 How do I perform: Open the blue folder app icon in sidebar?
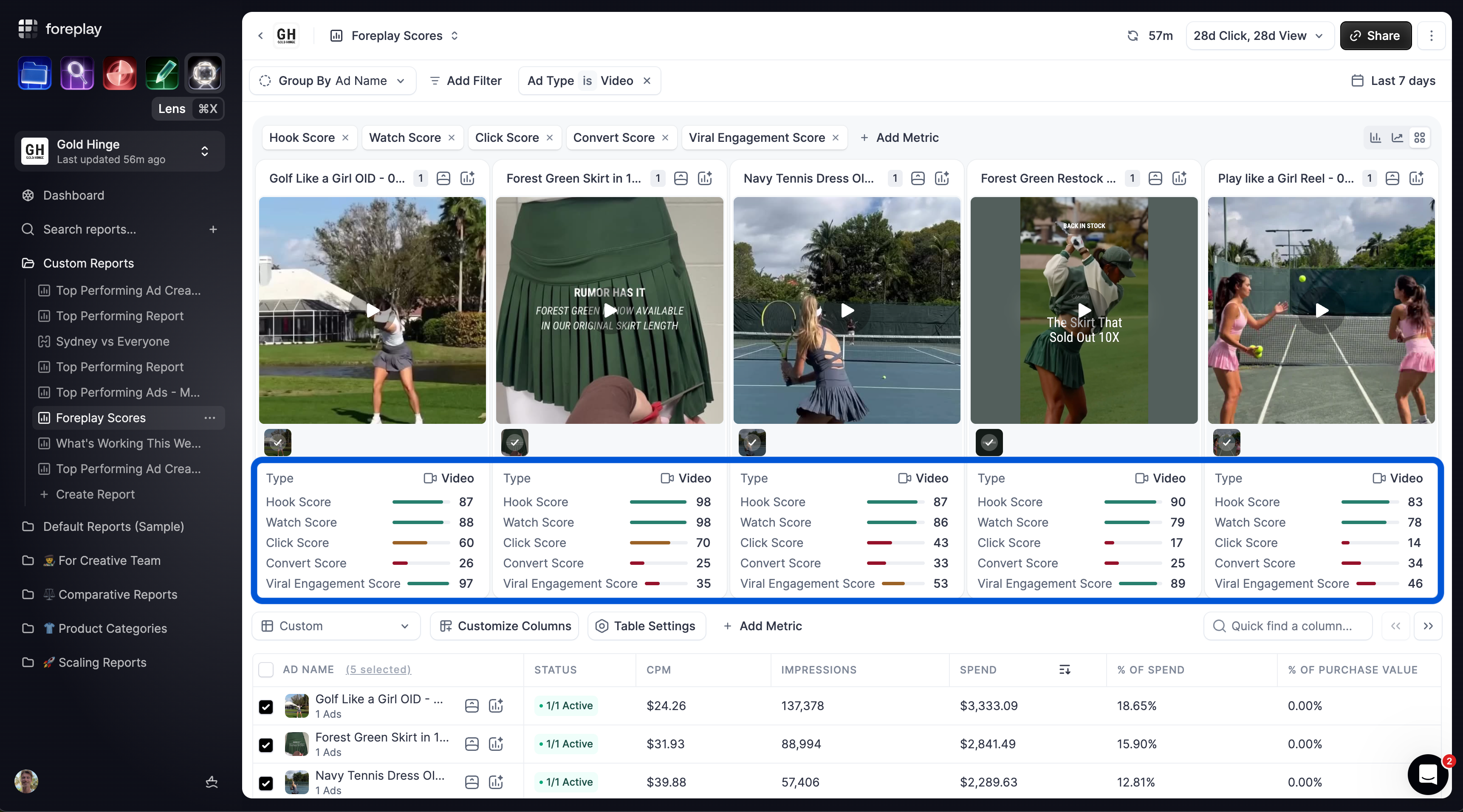pos(35,73)
